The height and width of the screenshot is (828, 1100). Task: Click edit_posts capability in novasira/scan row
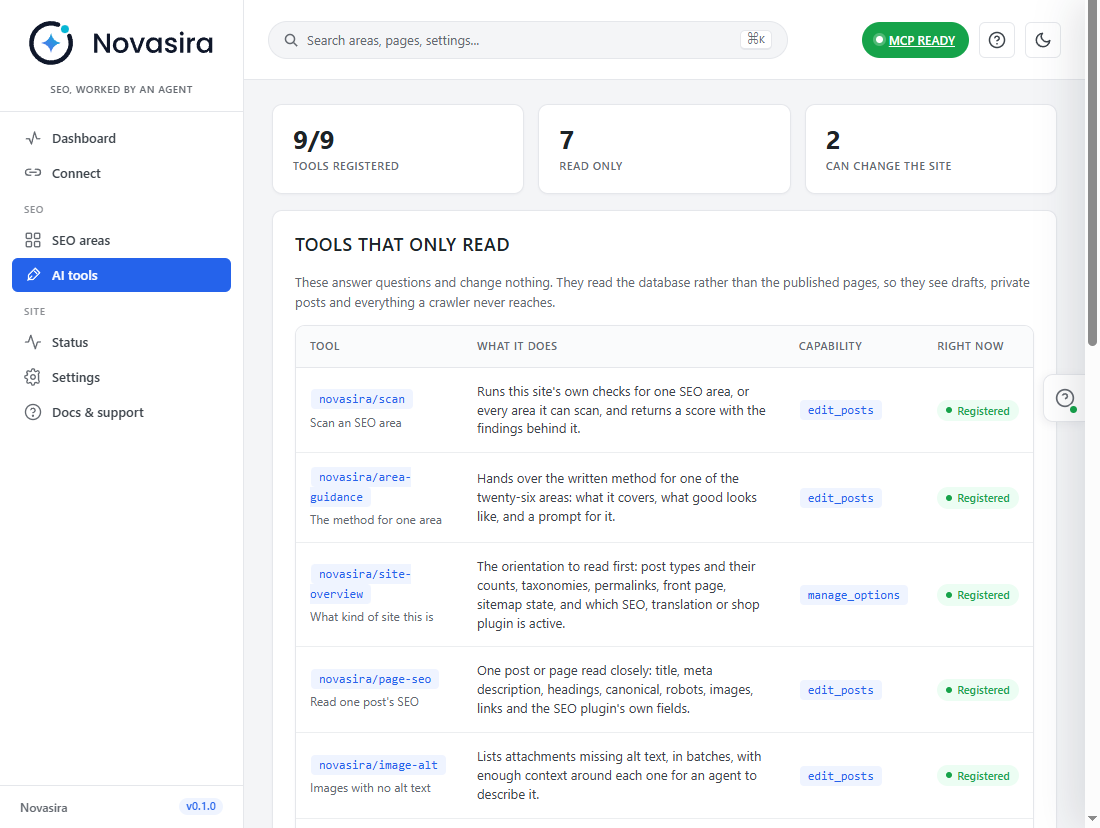coord(840,410)
